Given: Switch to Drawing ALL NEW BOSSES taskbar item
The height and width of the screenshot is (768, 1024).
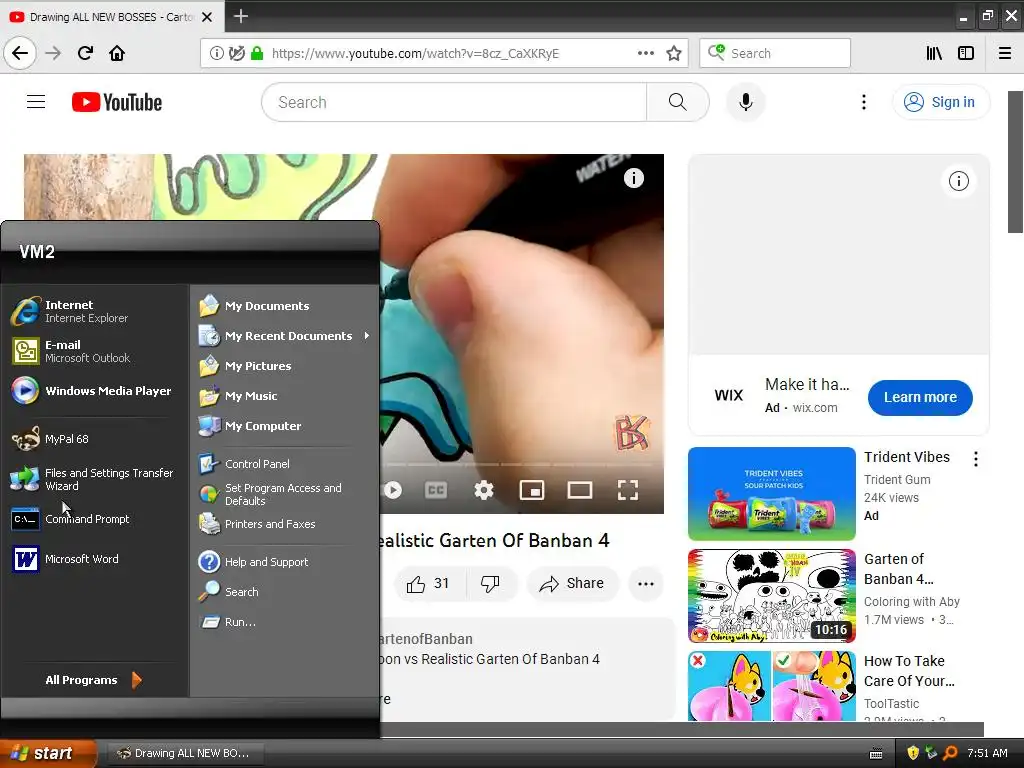Looking at the screenshot, I should pyautogui.click(x=185, y=753).
